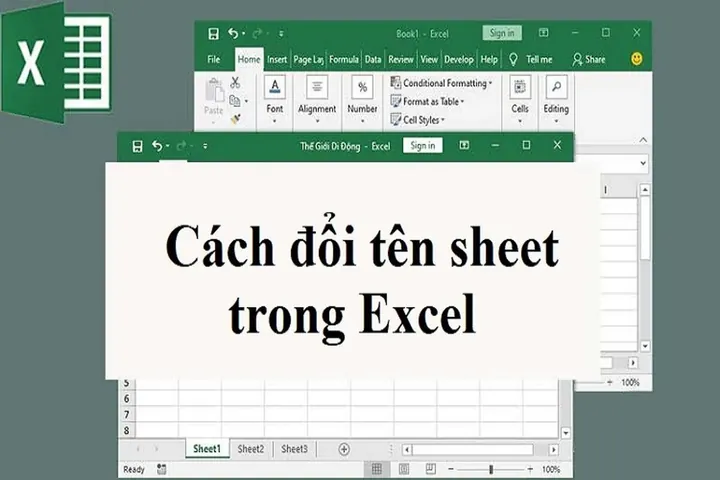The width and height of the screenshot is (720, 480).
Task: Switch to the Insert tab
Action: tap(277, 59)
